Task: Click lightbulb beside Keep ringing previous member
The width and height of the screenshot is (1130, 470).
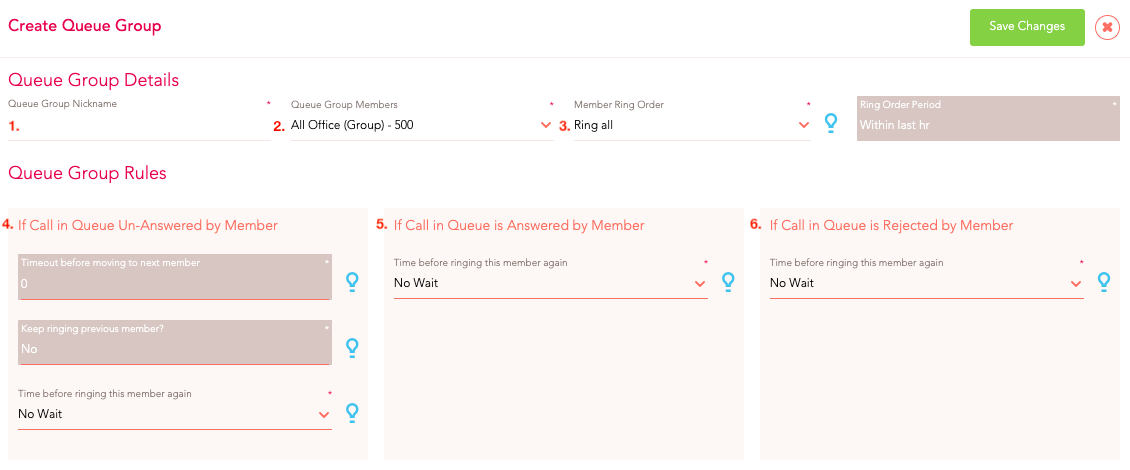Action: click(x=352, y=348)
